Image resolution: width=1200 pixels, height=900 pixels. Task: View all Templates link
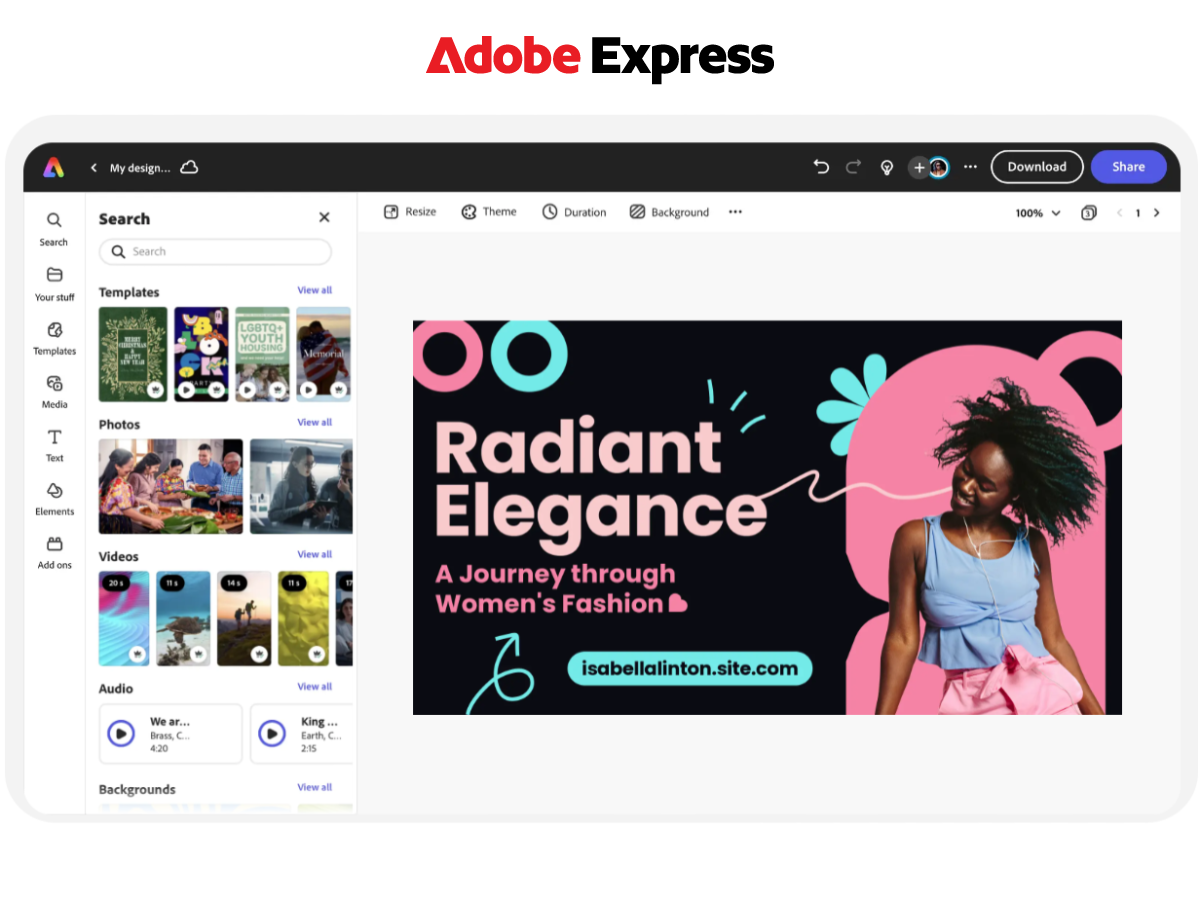point(314,290)
